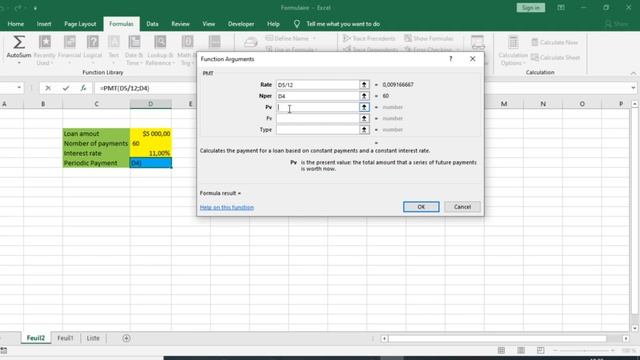Expand the formula bar

pyautogui.click(x=633, y=88)
